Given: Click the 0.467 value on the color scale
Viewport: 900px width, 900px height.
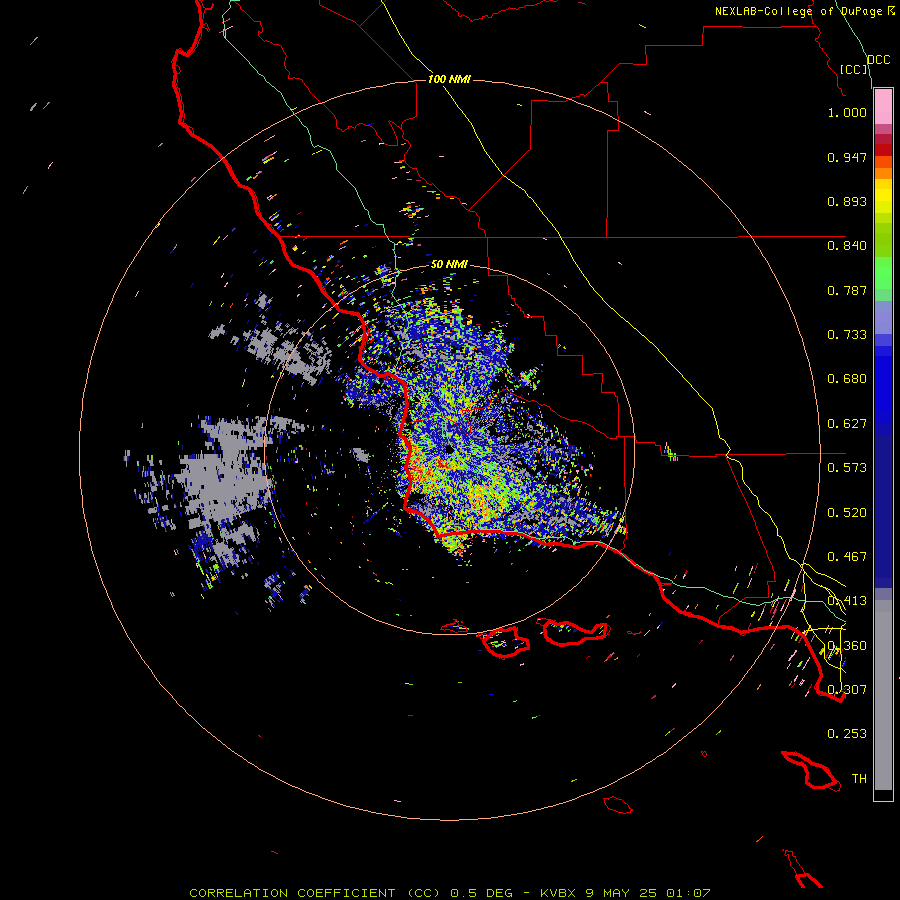Looking at the screenshot, I should click(x=847, y=557).
